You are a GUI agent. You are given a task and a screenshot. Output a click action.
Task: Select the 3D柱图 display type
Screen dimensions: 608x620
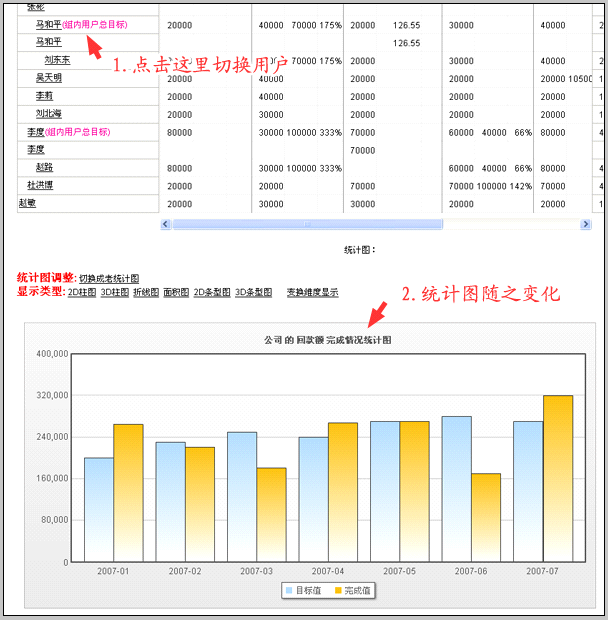pyautogui.click(x=114, y=292)
